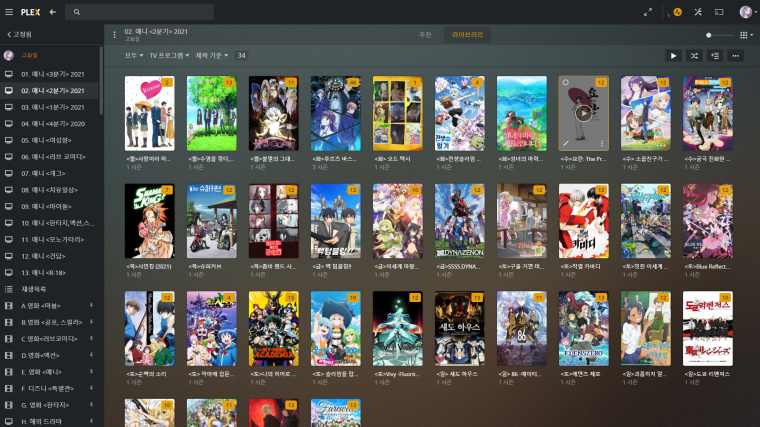Screen dimensions: 760x427
Task: Play the hovered 요괸 poster
Action: [x=583, y=113]
